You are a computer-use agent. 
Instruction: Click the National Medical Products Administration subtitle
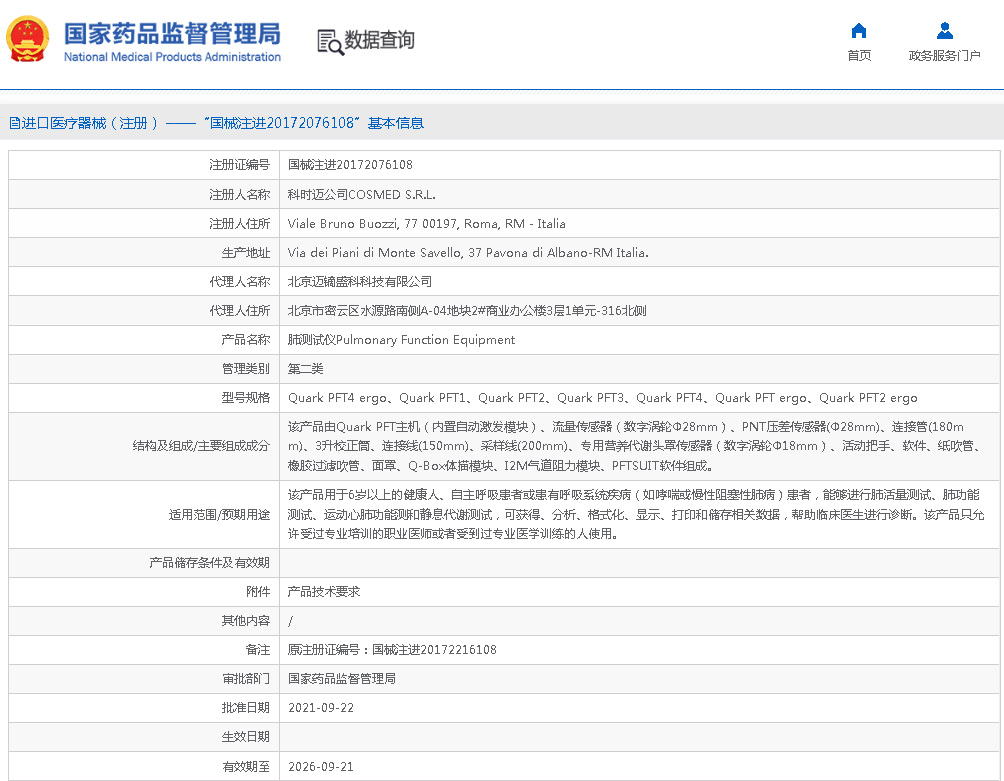point(172,57)
